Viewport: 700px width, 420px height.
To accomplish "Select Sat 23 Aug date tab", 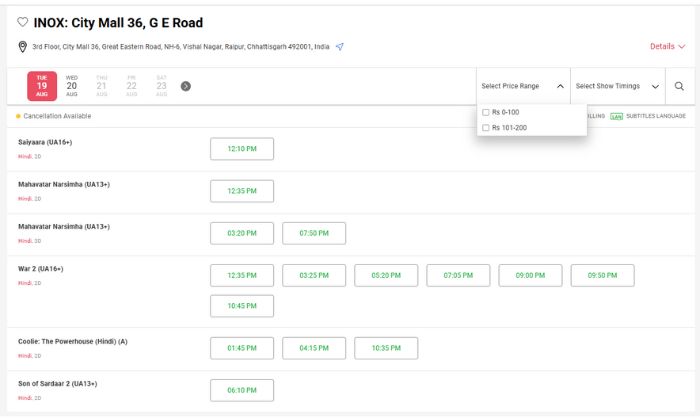I will tap(161, 86).
